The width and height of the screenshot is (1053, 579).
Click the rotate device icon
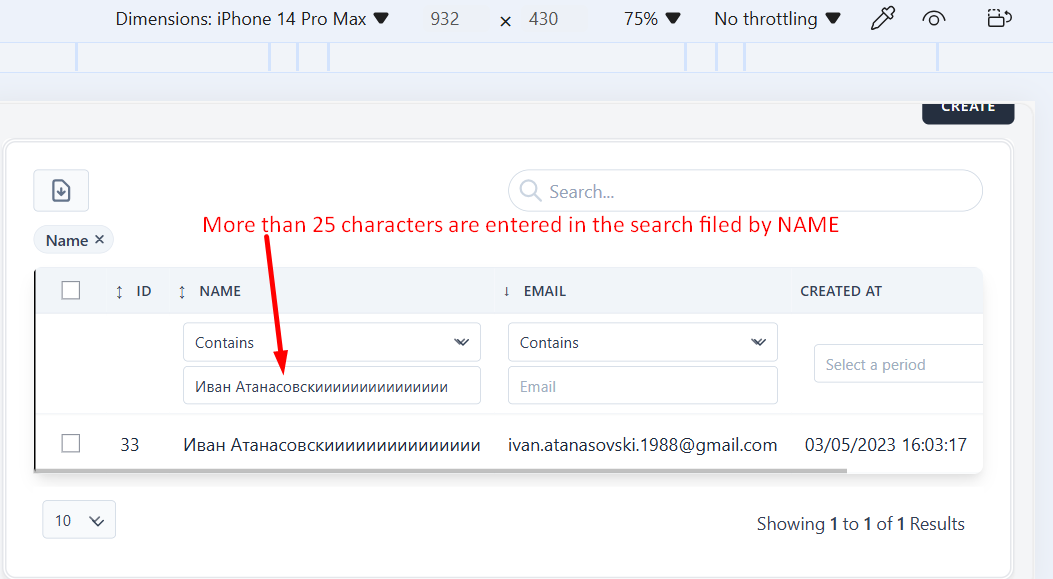tap(998, 19)
